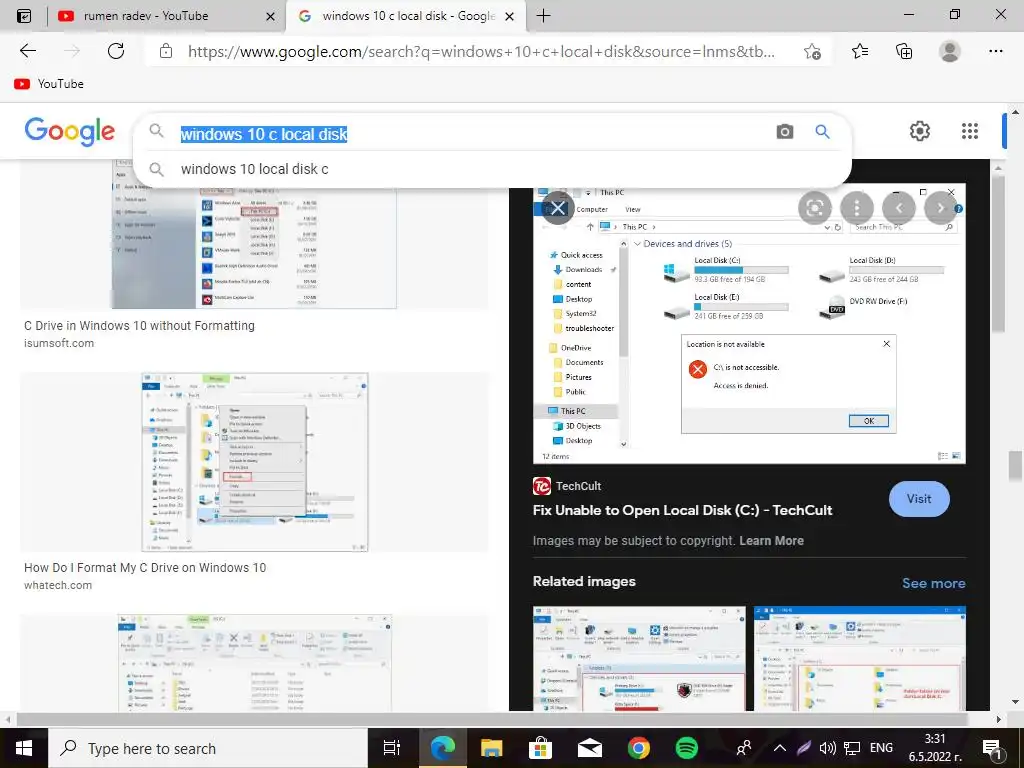1024x768 pixels.
Task: Open the Windows Start menu
Action: [24, 748]
